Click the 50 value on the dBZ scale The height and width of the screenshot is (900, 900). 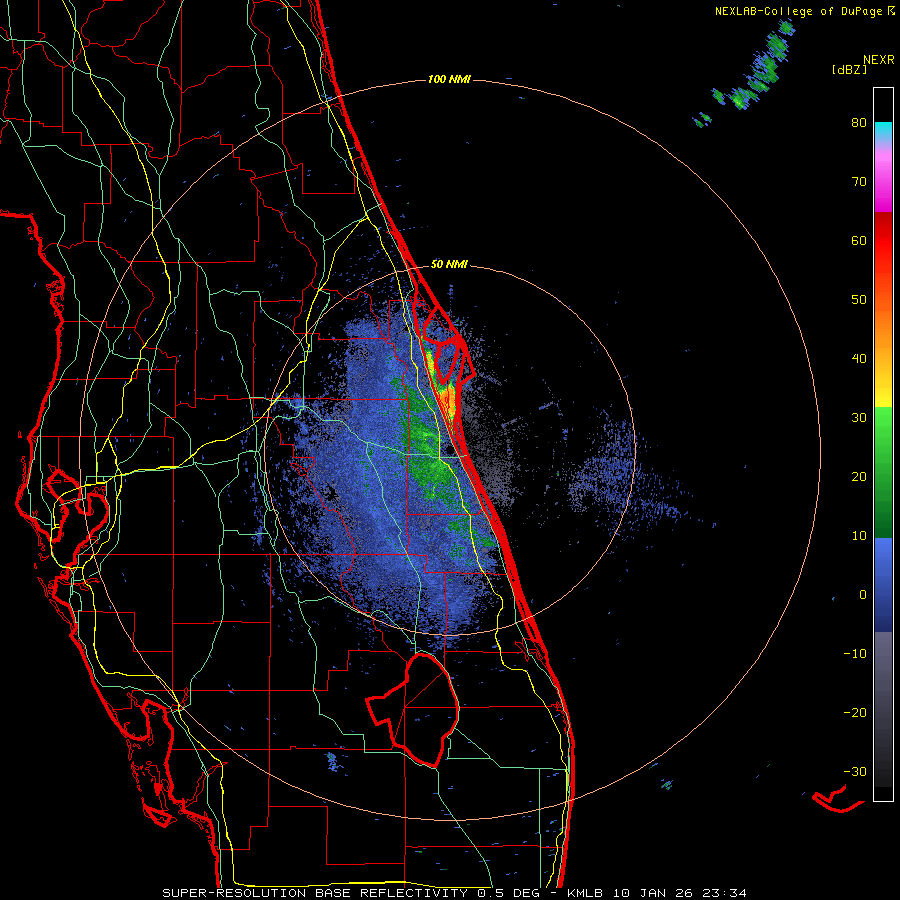click(859, 300)
